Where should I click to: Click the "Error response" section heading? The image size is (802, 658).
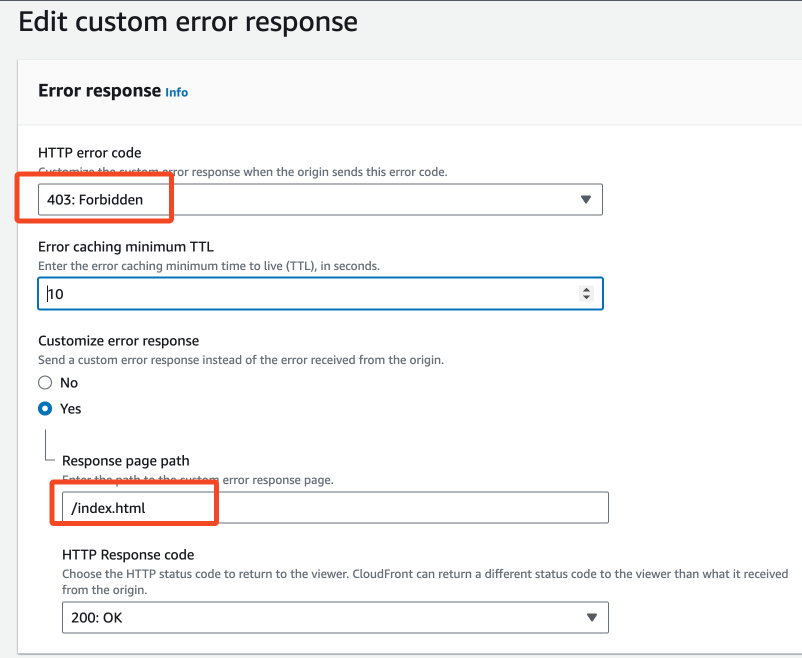[x=99, y=90]
